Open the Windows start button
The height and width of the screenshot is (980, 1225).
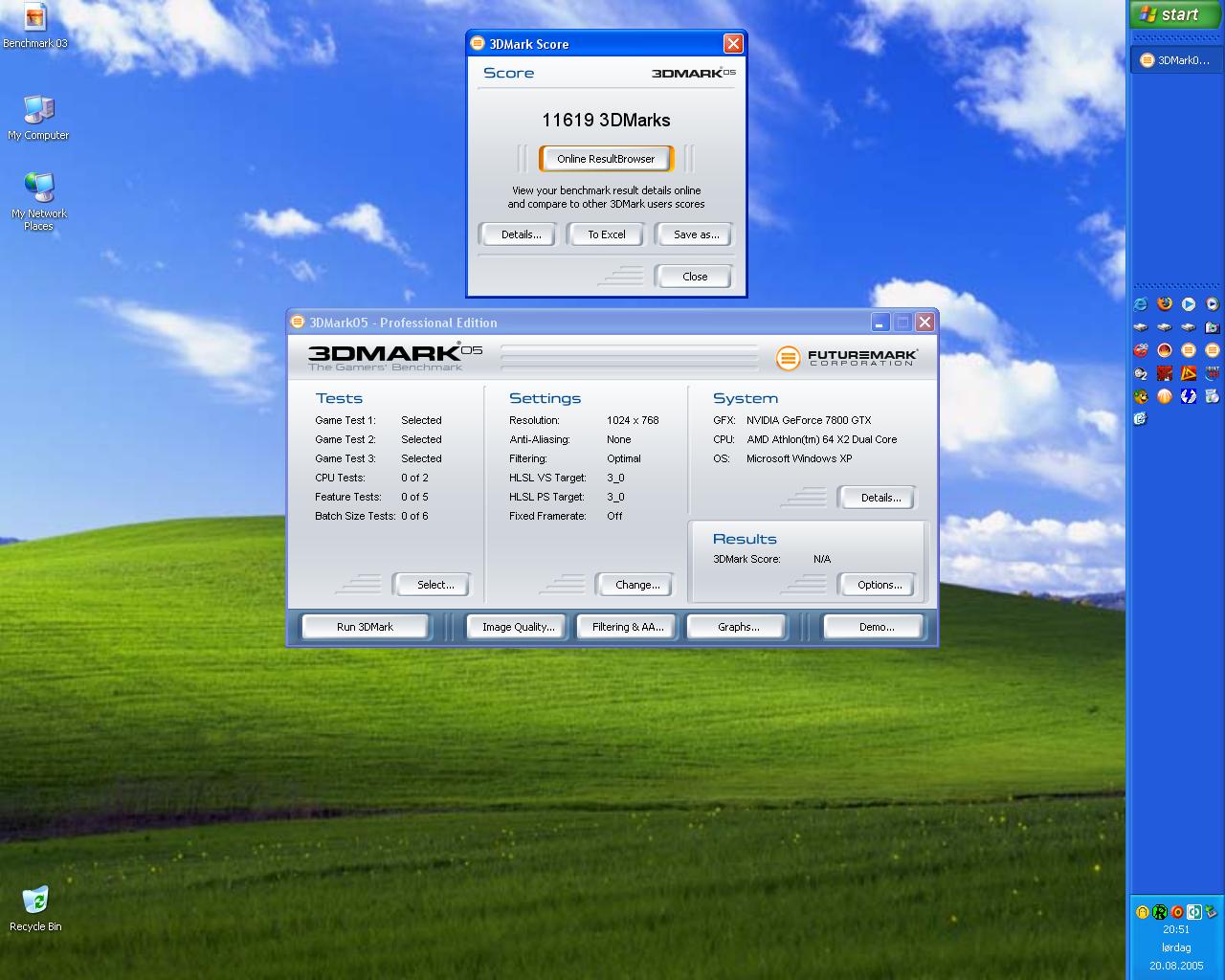[1175, 14]
